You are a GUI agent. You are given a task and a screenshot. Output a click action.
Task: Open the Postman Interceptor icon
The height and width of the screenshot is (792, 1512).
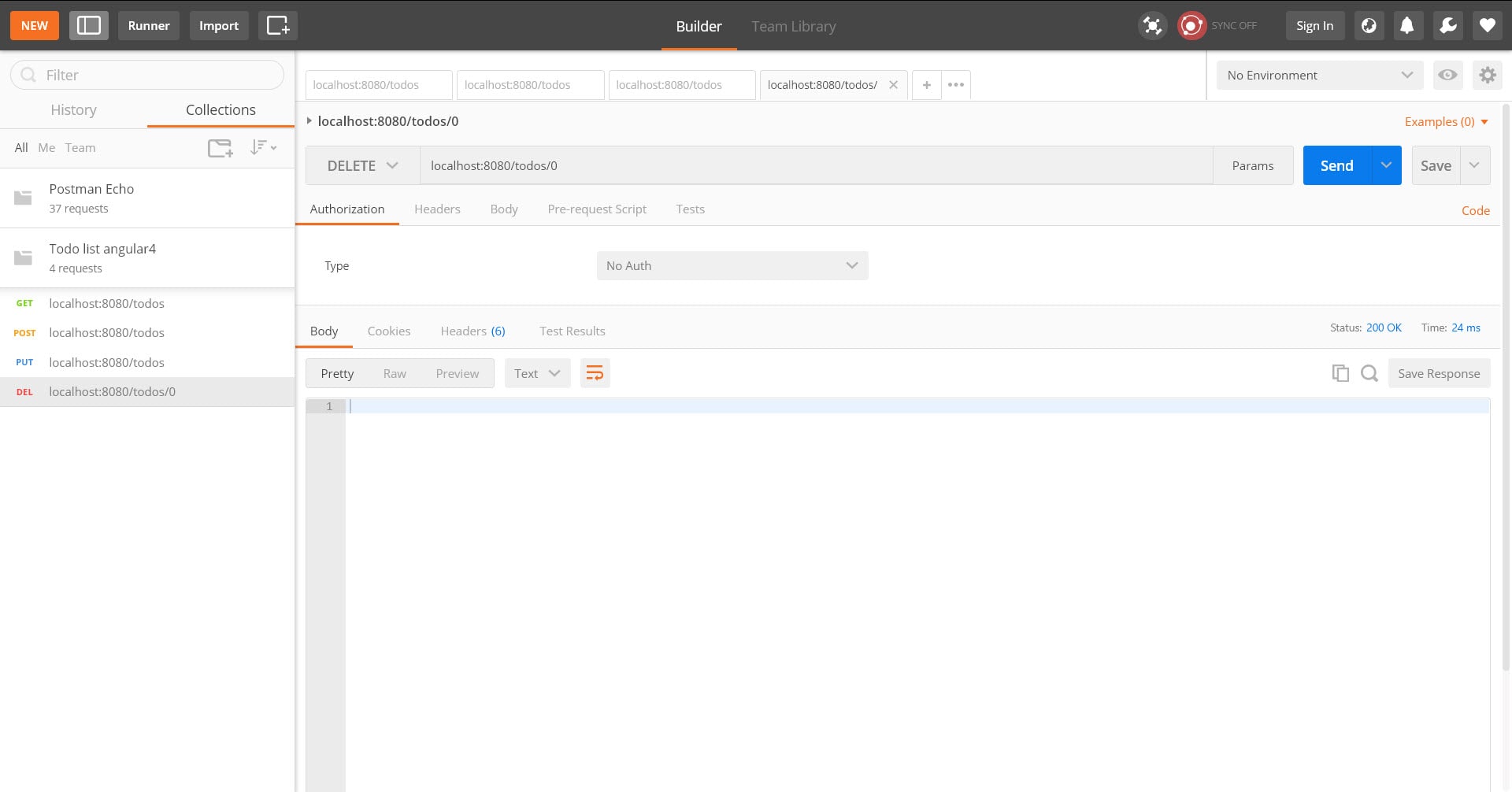(1152, 25)
